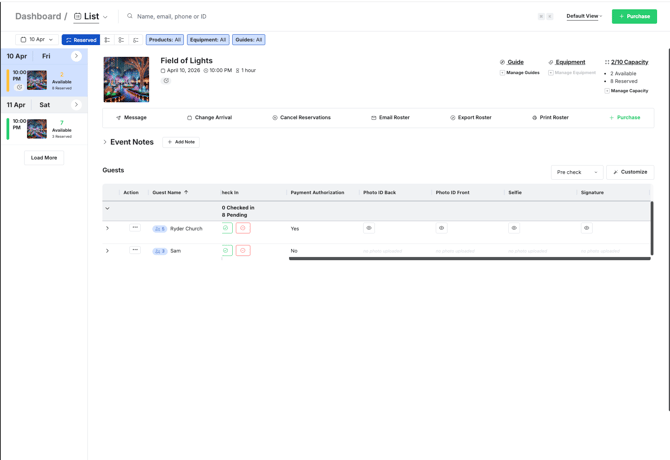The height and width of the screenshot is (460, 670).
Task: Click Add Note button
Action: pos(181,142)
